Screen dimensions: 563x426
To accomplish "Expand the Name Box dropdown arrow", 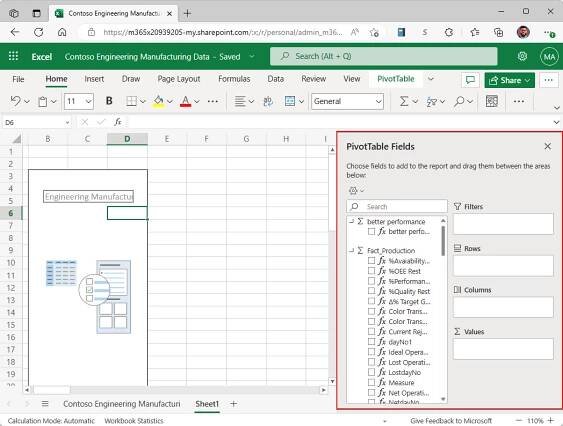I will point(67,123).
